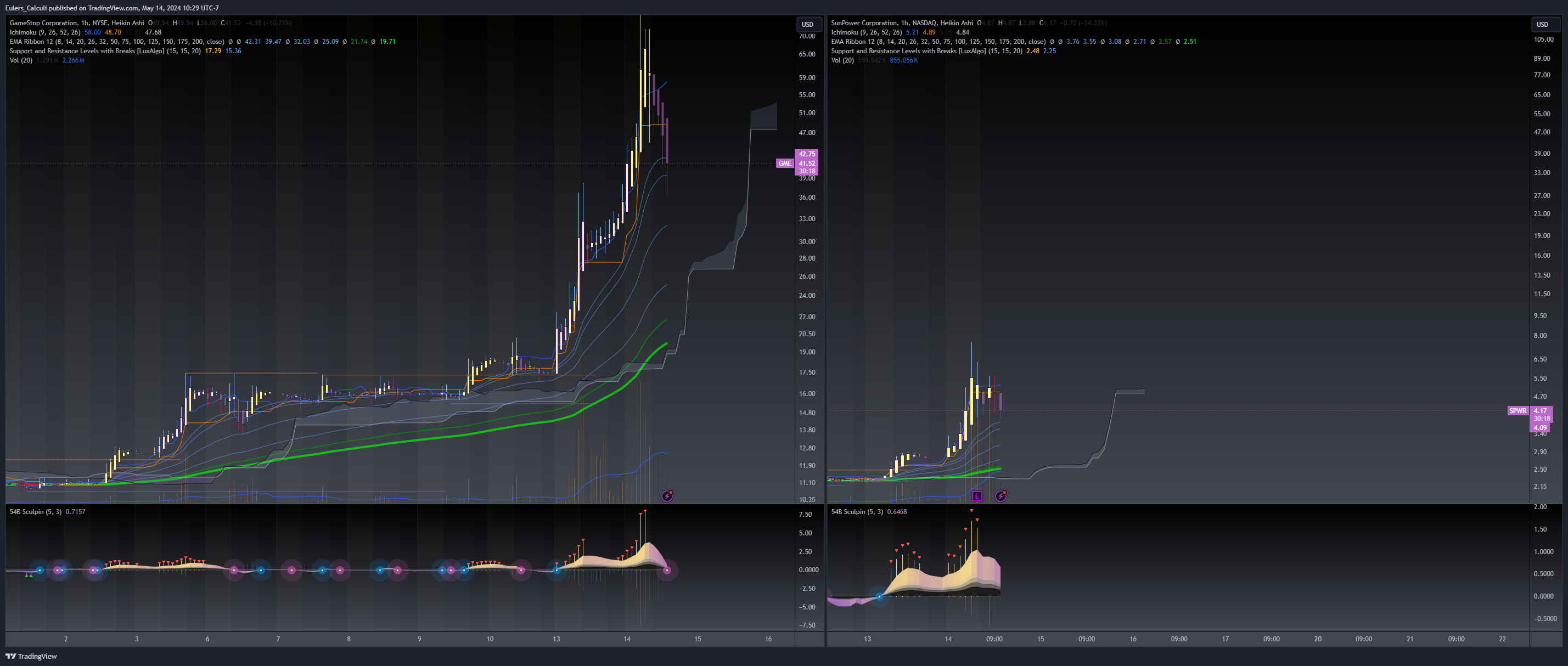This screenshot has height=666, width=1568.
Task: Click date label 22 on SunPower time axis
Action: 1502,639
